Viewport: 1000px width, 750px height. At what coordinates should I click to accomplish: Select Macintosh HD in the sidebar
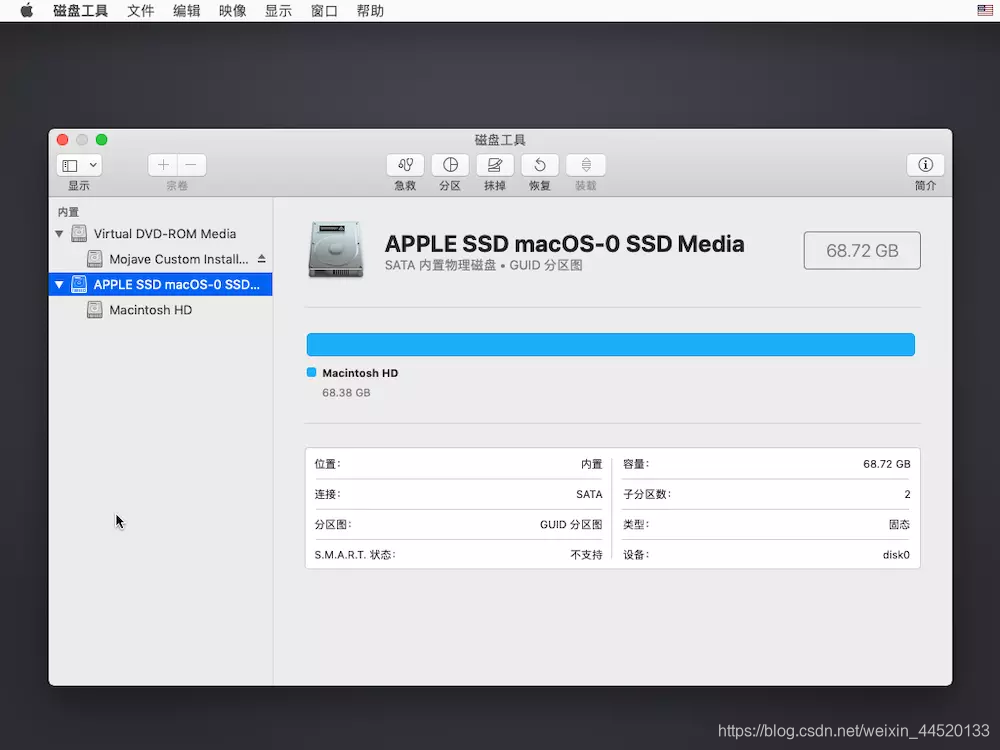point(161,310)
